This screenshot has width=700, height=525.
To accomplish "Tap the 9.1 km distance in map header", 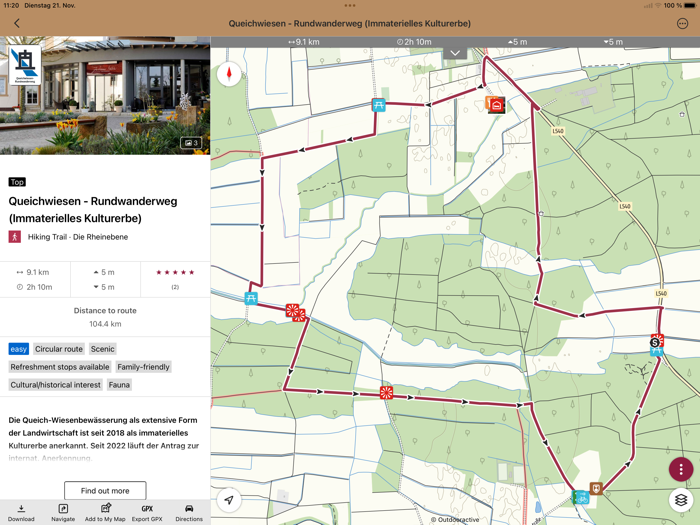I will pyautogui.click(x=304, y=42).
